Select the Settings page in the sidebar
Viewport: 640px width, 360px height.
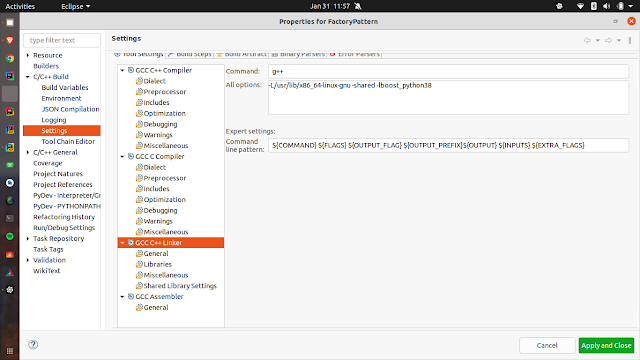pos(62,131)
